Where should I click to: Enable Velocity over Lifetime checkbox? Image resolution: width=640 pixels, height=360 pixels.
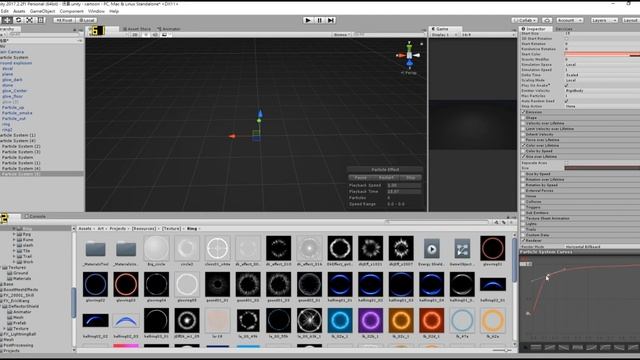[523, 123]
